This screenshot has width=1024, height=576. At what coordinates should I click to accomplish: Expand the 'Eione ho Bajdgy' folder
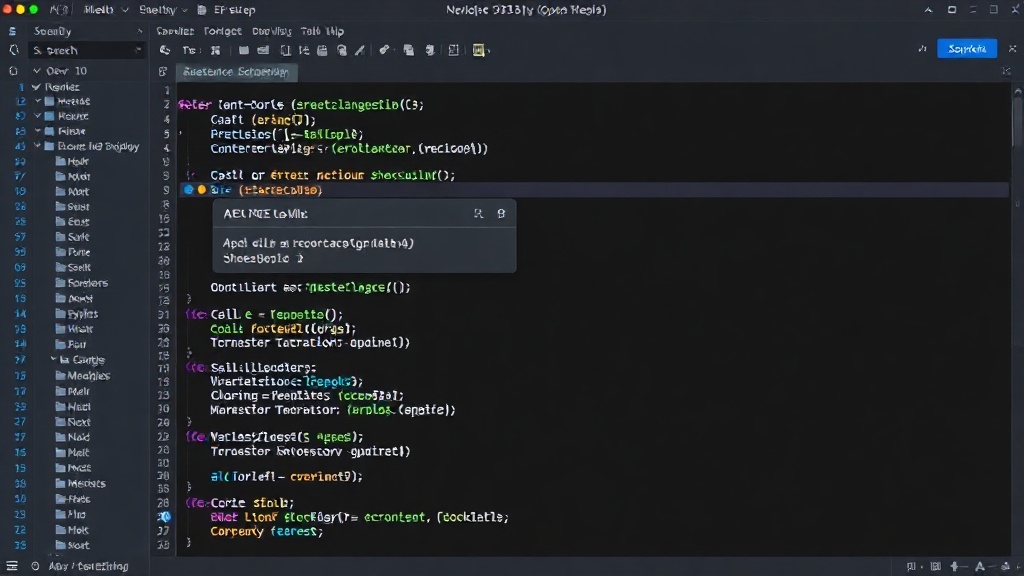tap(37, 146)
